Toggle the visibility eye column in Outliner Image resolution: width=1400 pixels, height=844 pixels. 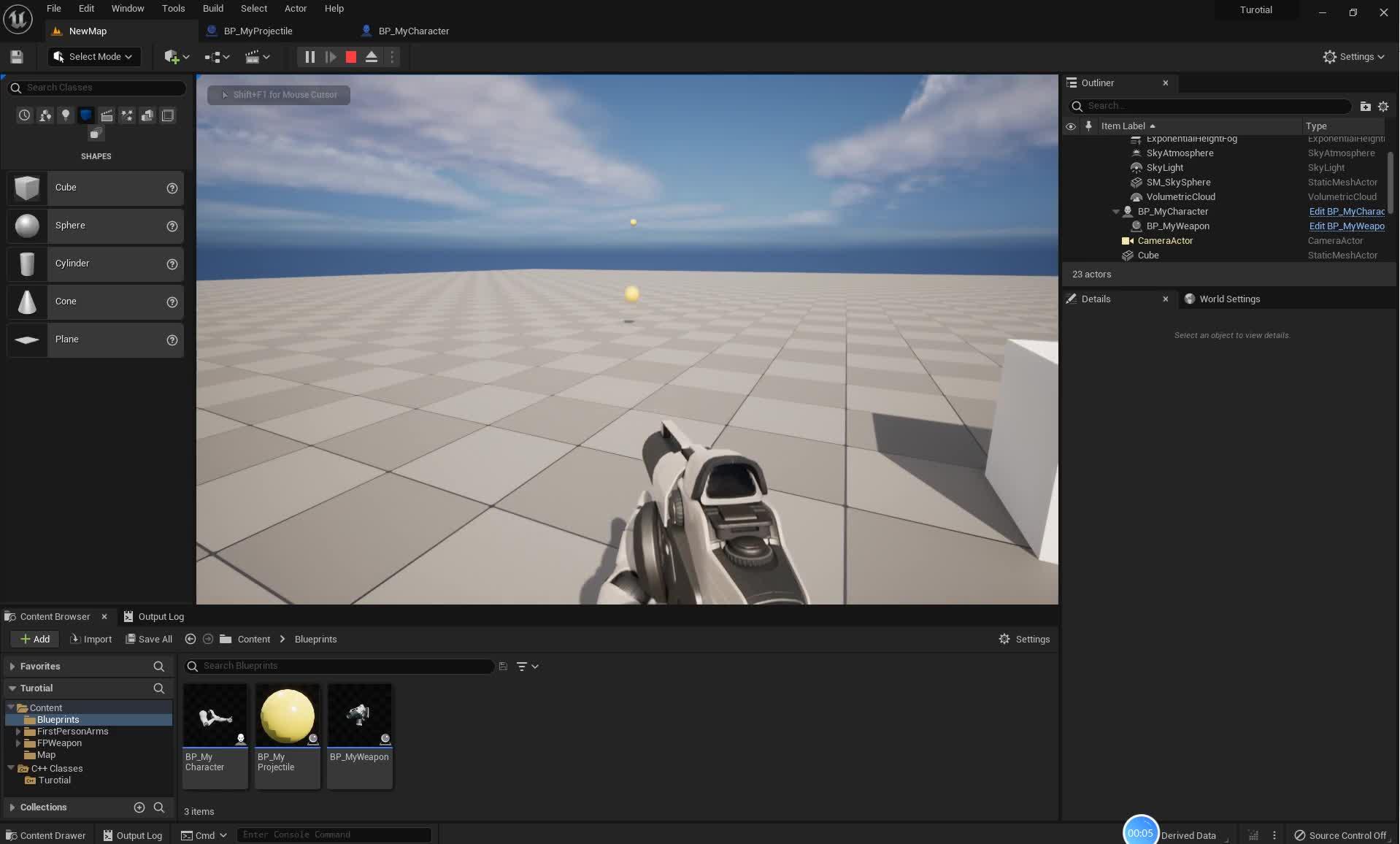click(x=1070, y=126)
